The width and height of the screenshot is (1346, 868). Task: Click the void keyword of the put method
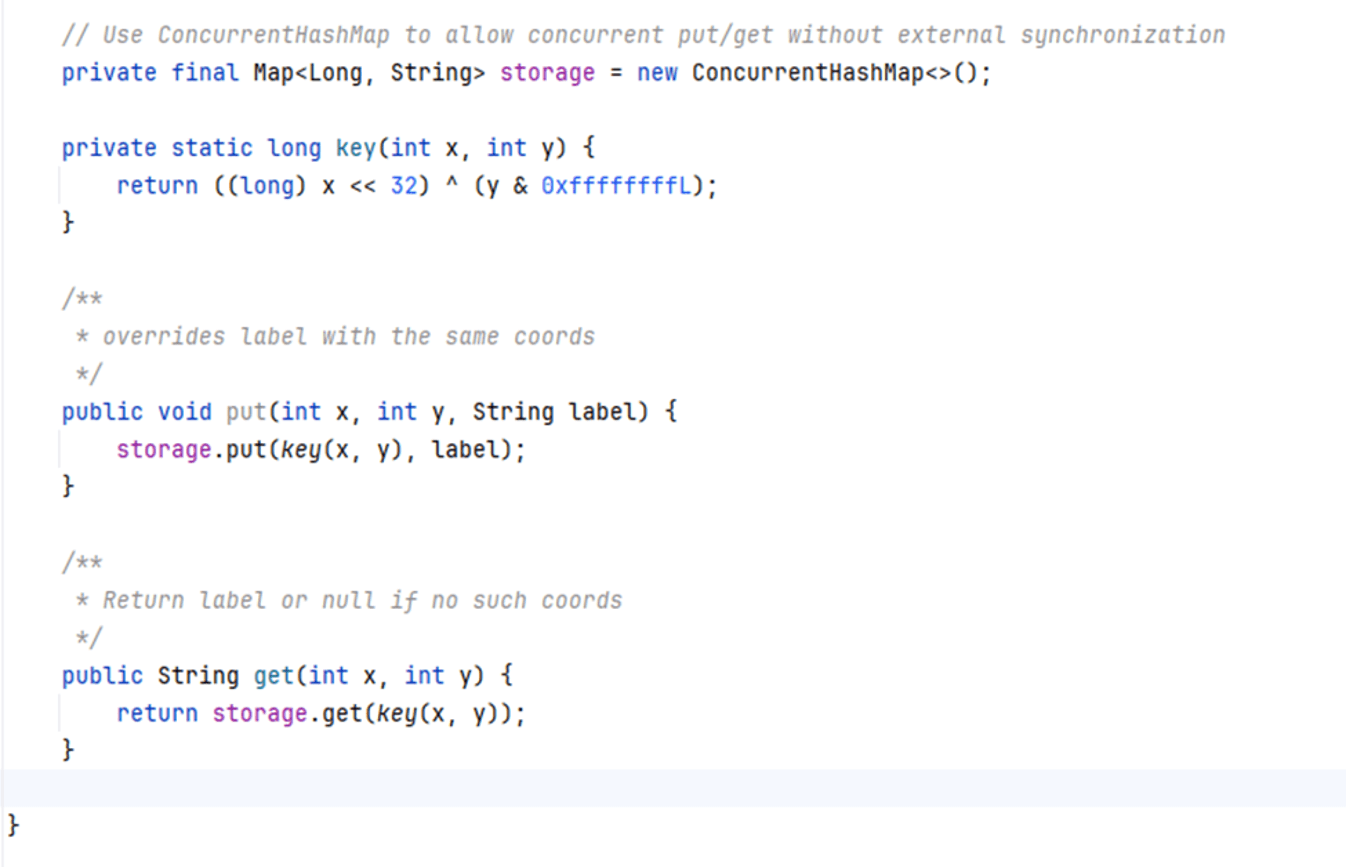[185, 412]
